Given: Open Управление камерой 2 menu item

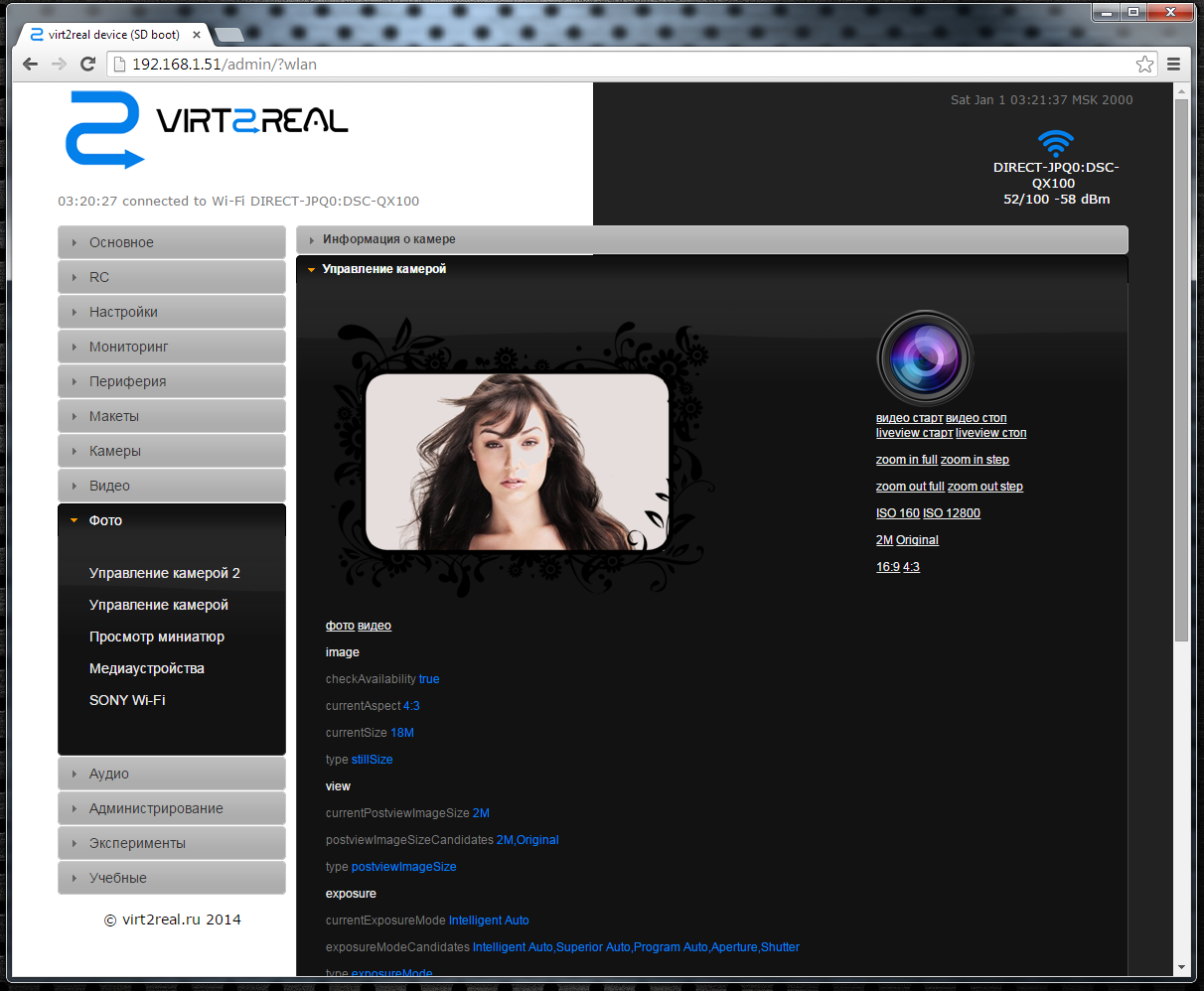Looking at the screenshot, I should click(165, 573).
